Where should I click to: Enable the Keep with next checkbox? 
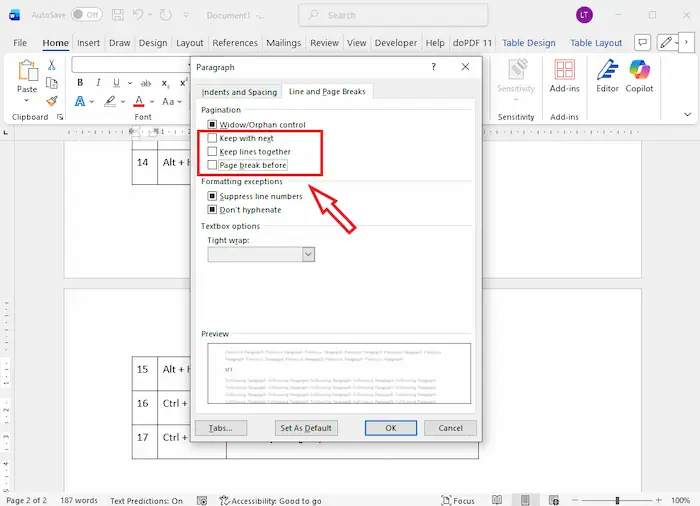pyautogui.click(x=212, y=138)
